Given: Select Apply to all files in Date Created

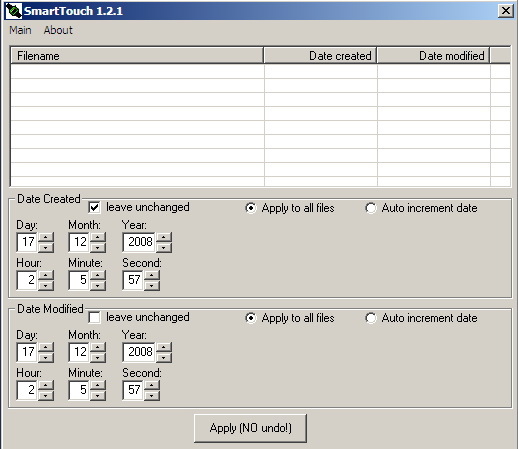Looking at the screenshot, I should click(x=251, y=208).
